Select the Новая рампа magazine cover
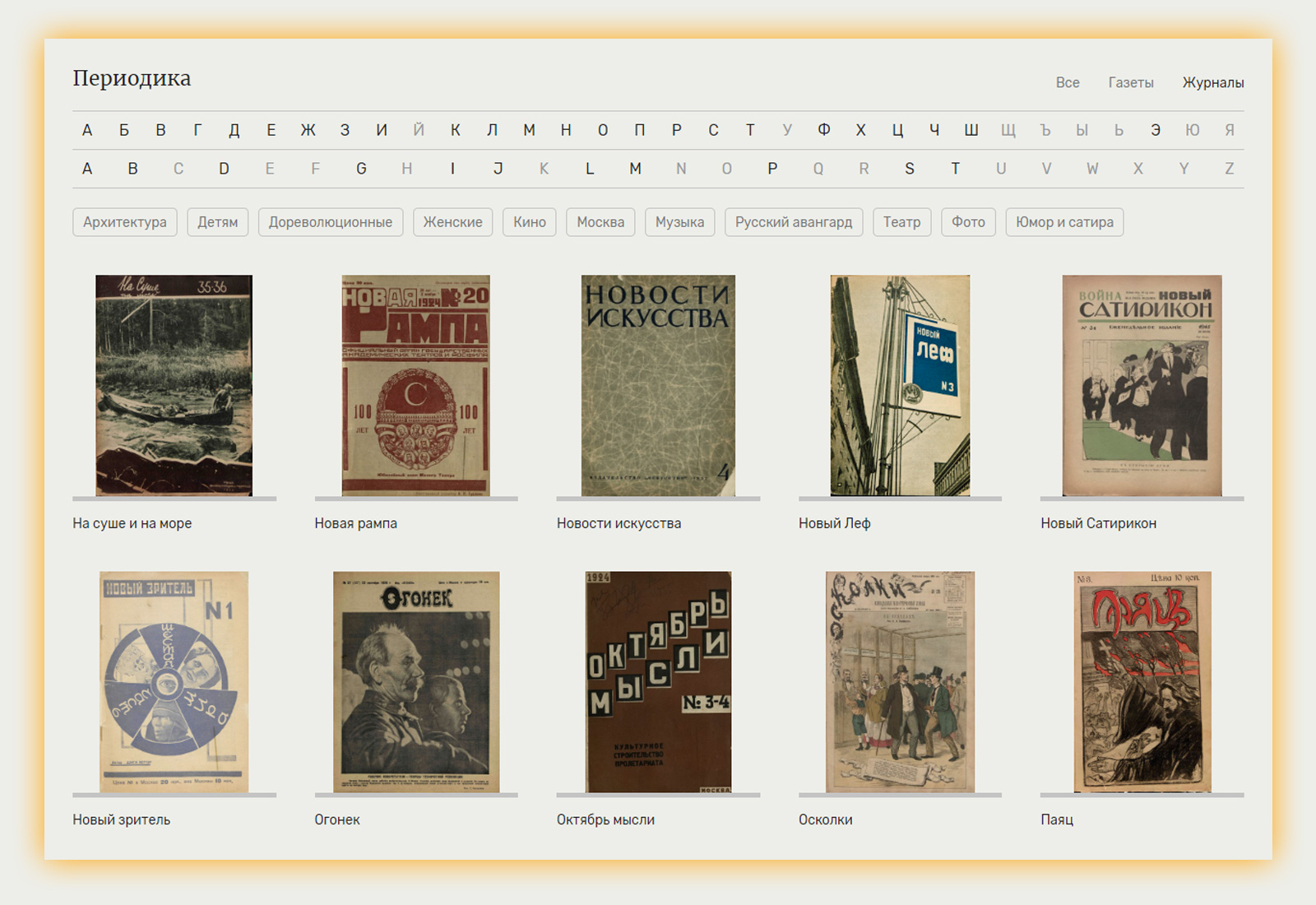Image resolution: width=1316 pixels, height=905 pixels. point(415,385)
